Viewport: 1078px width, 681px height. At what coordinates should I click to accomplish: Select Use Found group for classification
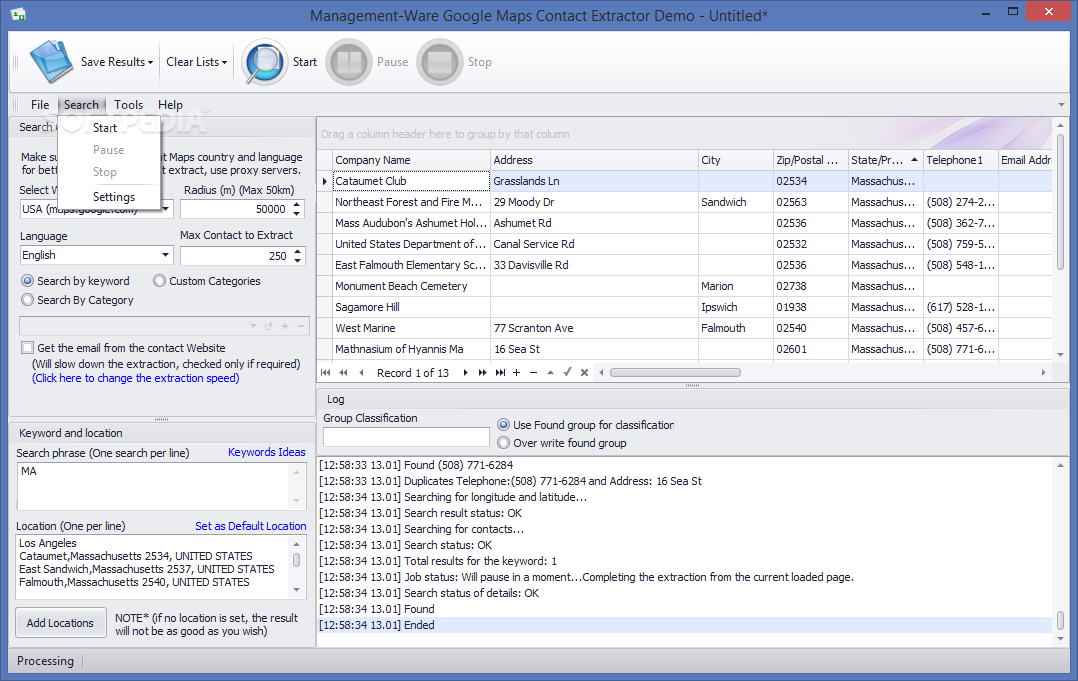pos(504,425)
